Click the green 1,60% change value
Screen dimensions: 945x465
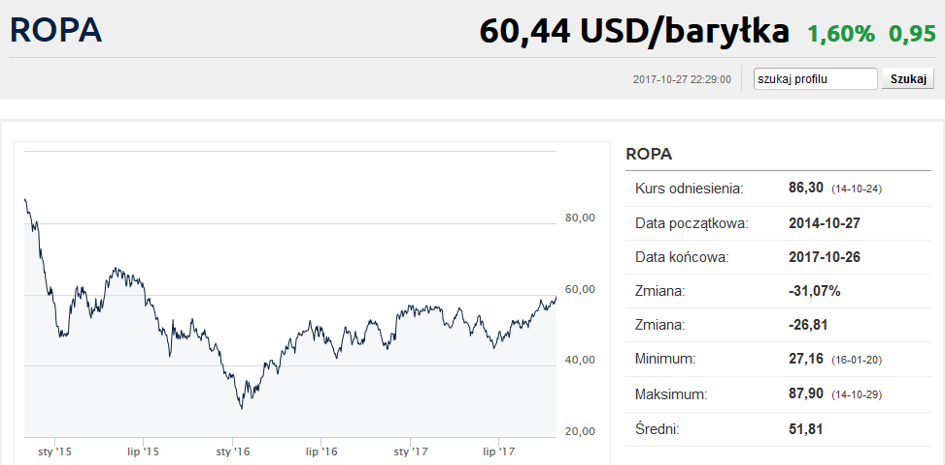tap(841, 34)
